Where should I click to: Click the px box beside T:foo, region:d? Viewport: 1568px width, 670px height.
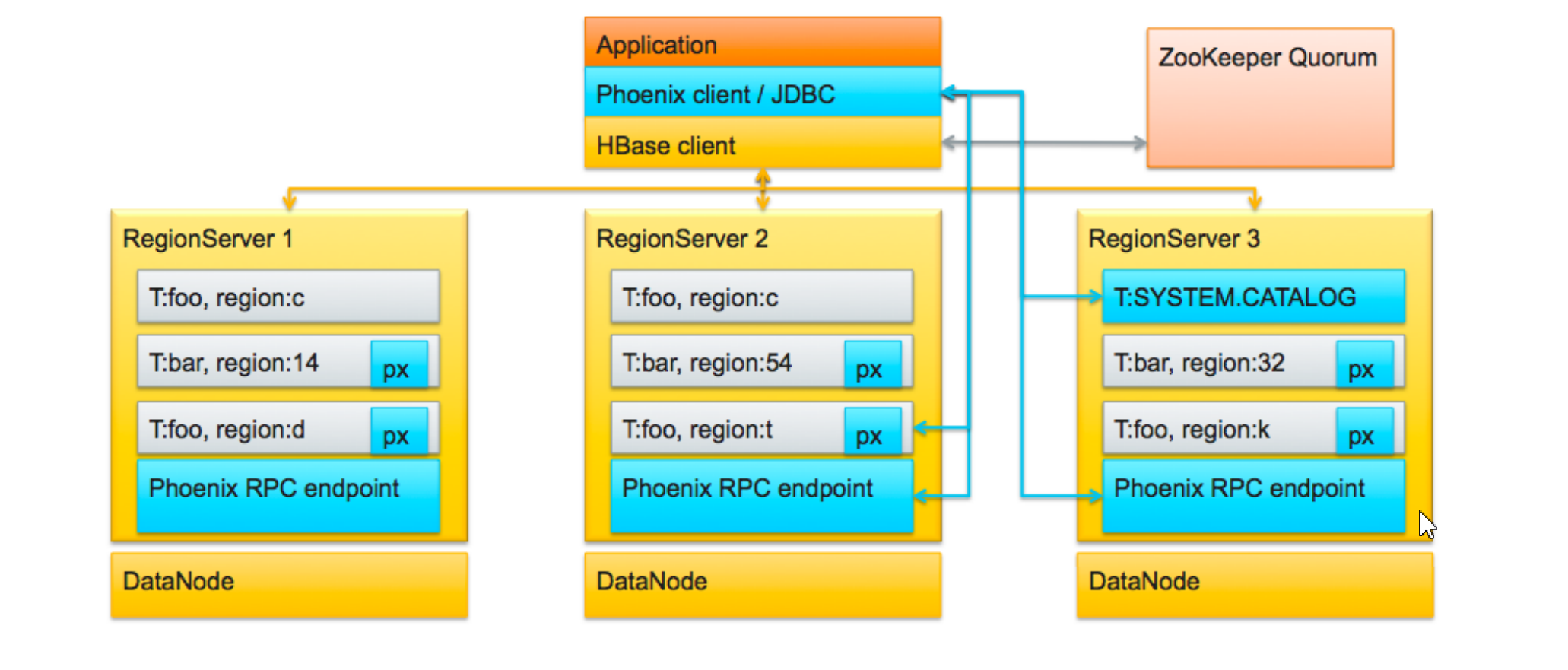(x=399, y=431)
